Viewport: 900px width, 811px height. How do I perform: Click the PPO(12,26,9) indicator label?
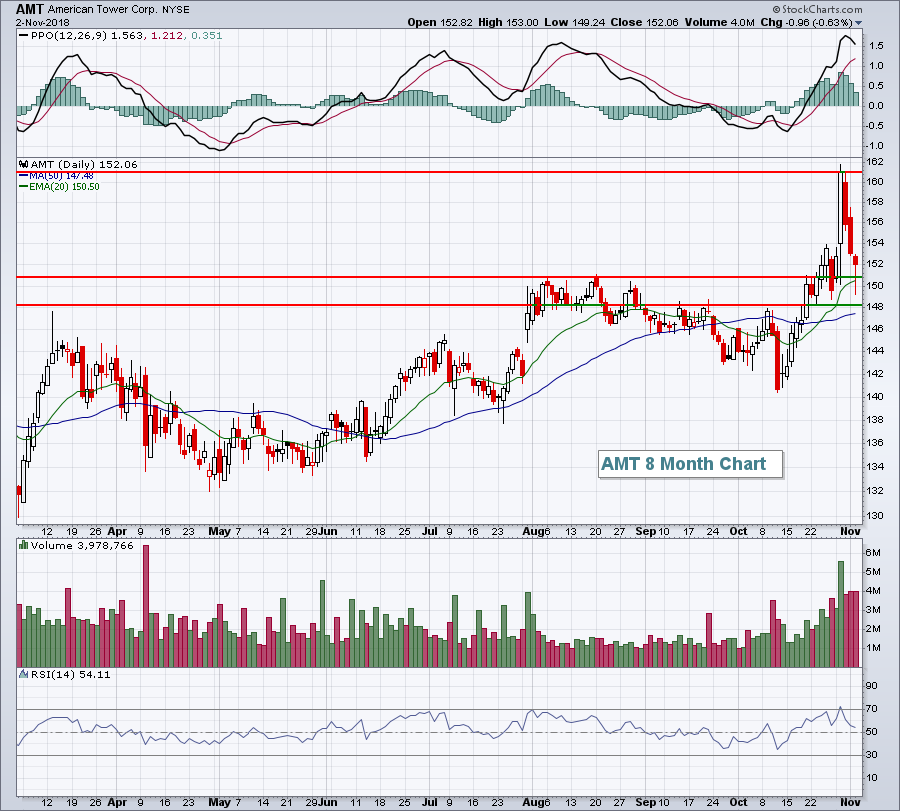pos(69,36)
